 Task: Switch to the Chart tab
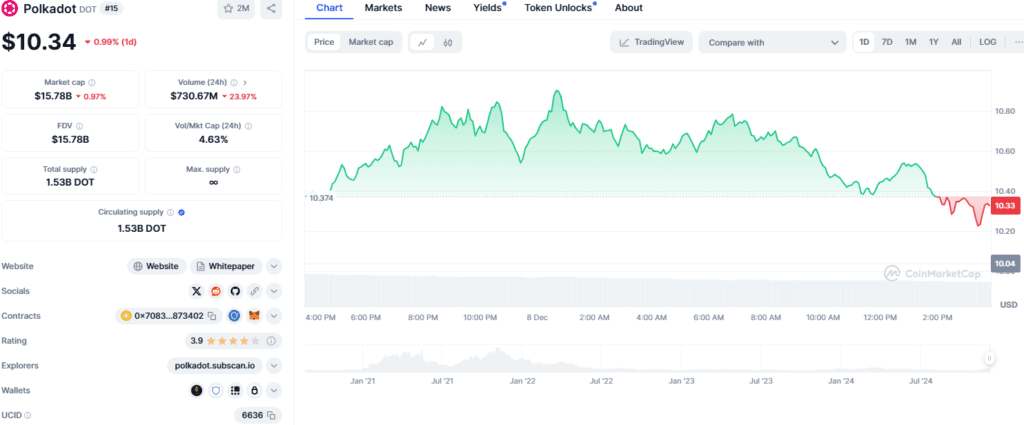[329, 8]
